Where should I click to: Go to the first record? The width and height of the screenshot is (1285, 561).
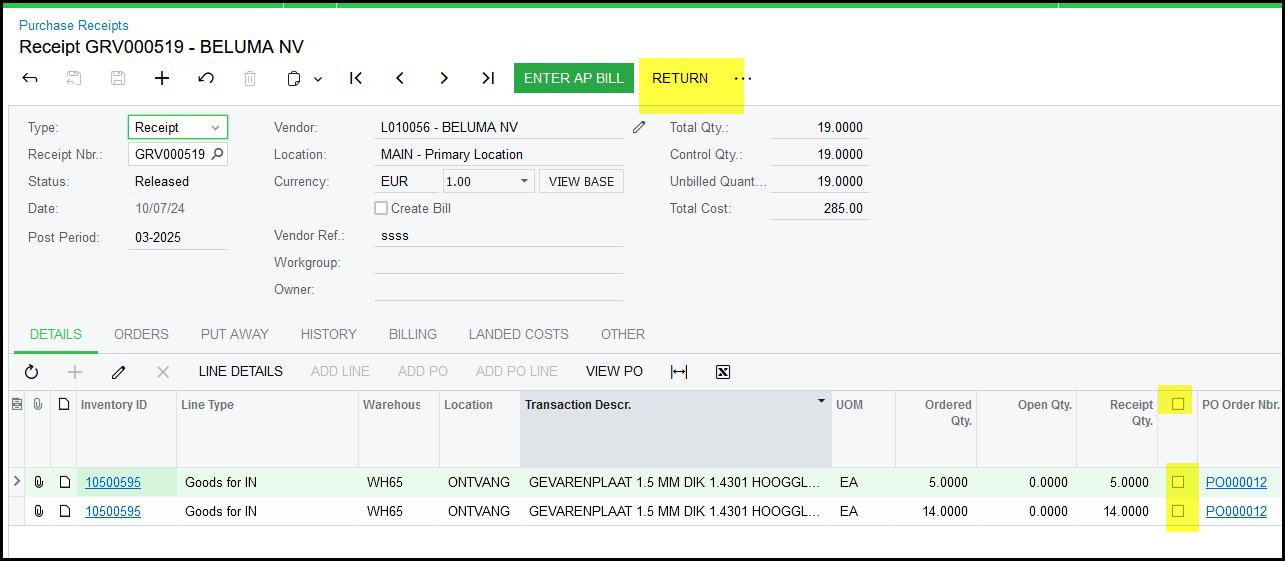click(356, 78)
